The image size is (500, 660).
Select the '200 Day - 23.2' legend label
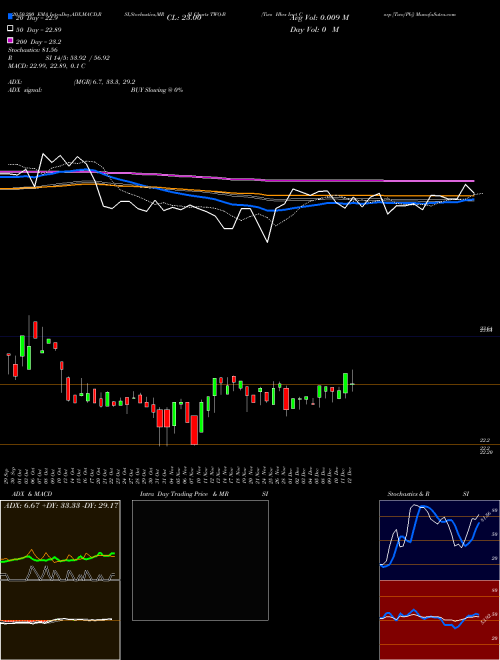click(x=38, y=42)
